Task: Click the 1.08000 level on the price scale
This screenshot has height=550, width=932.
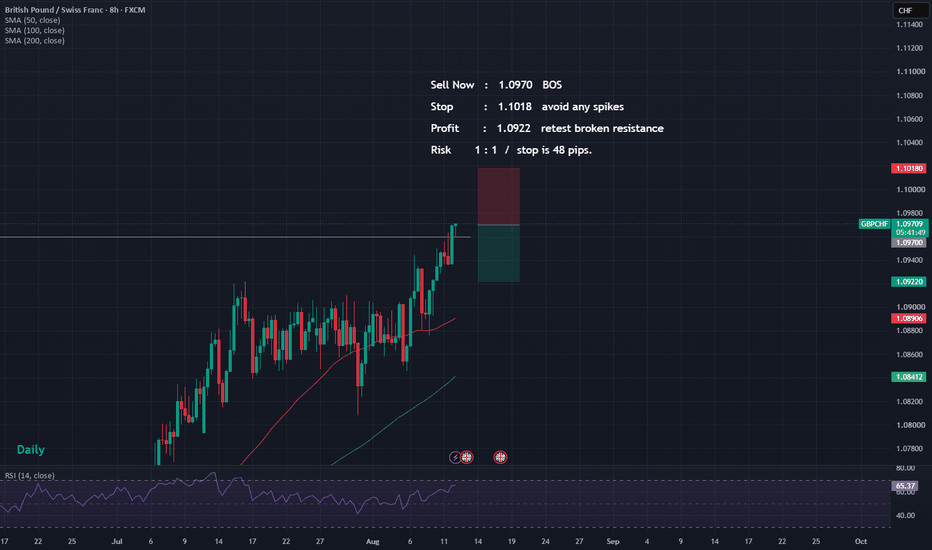Action: pos(911,426)
